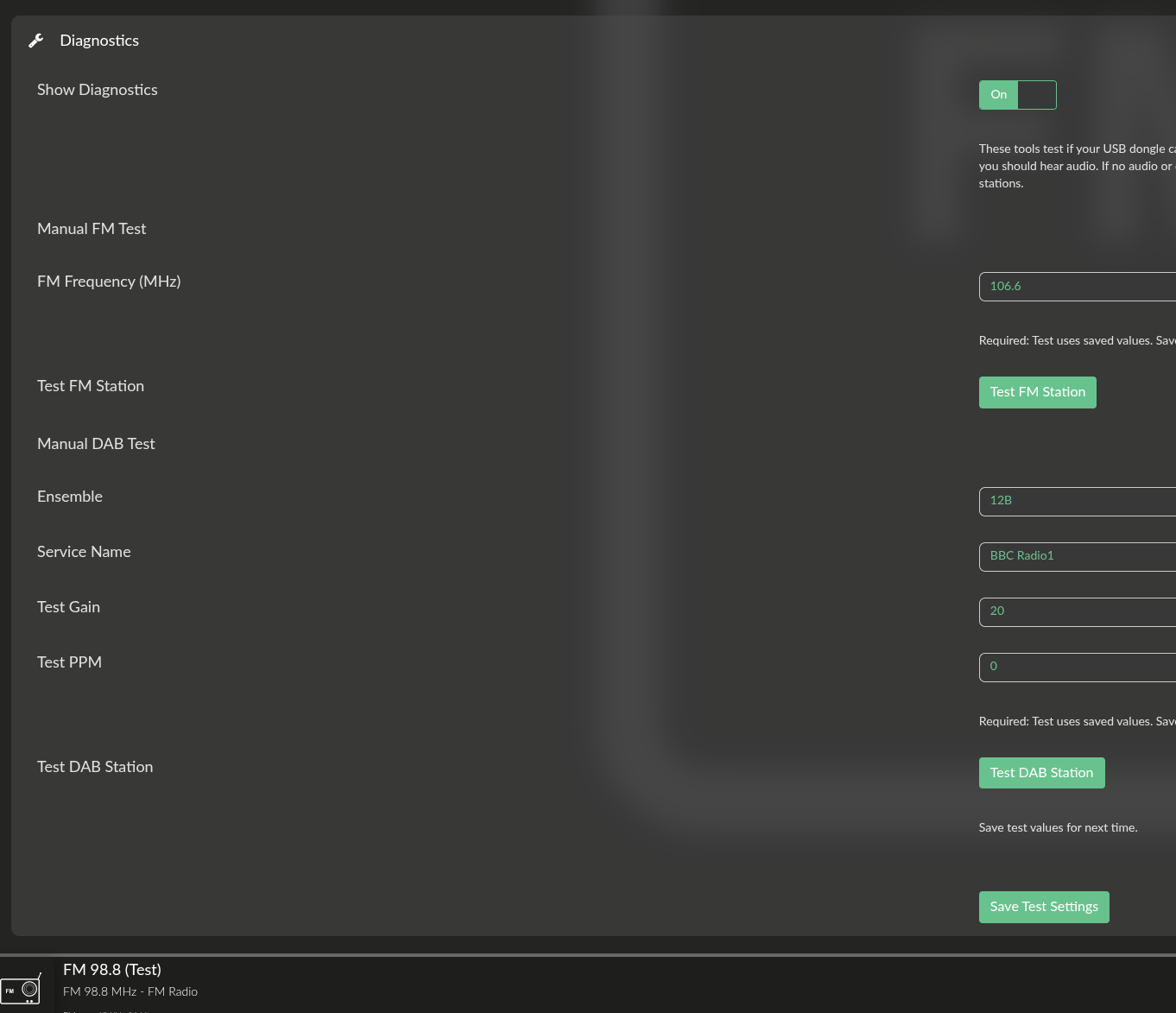
Task: Click the playback progress bar above the player
Action: [x=587, y=955]
